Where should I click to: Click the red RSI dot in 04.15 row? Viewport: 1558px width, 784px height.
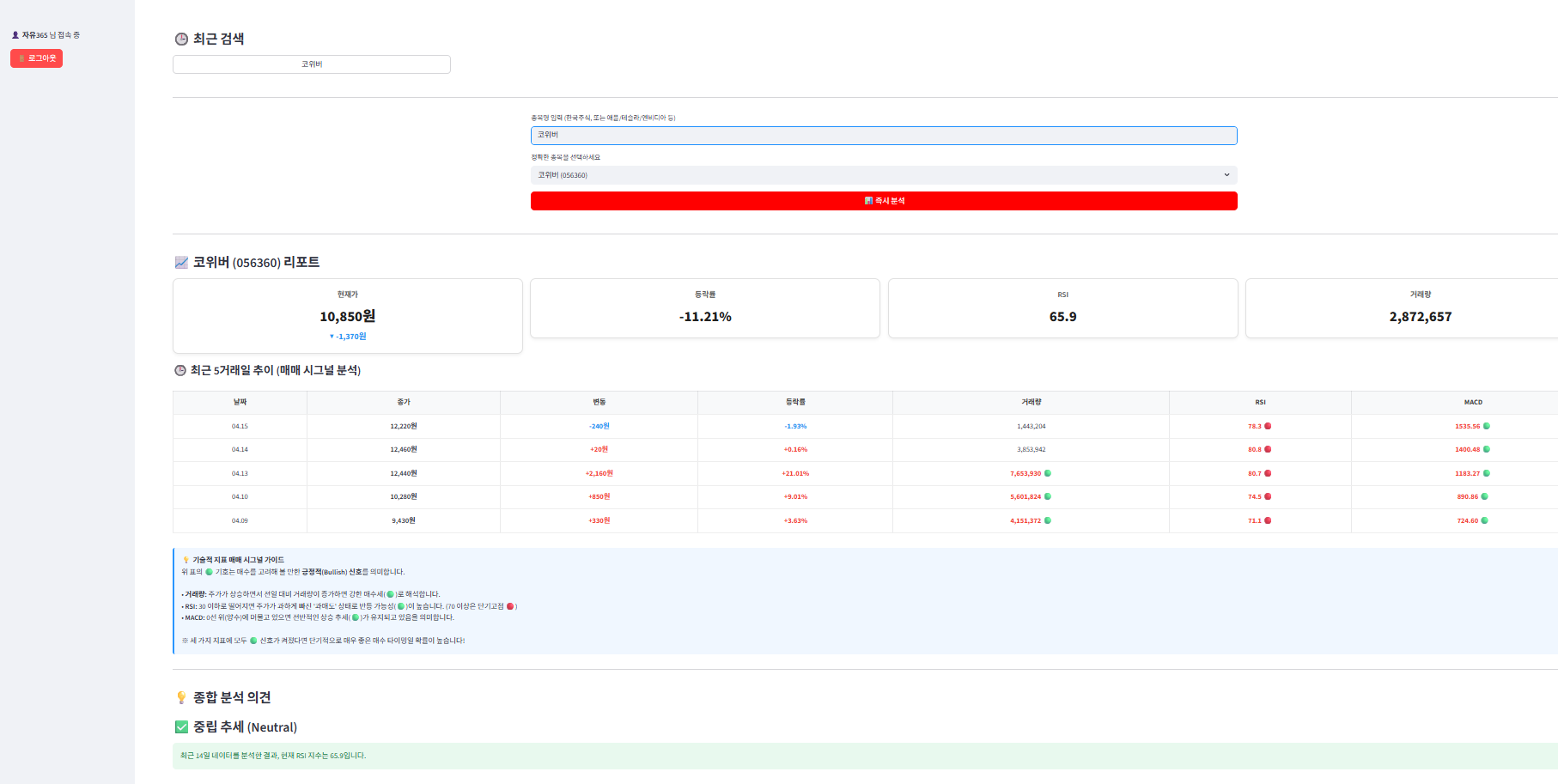[1268, 426]
